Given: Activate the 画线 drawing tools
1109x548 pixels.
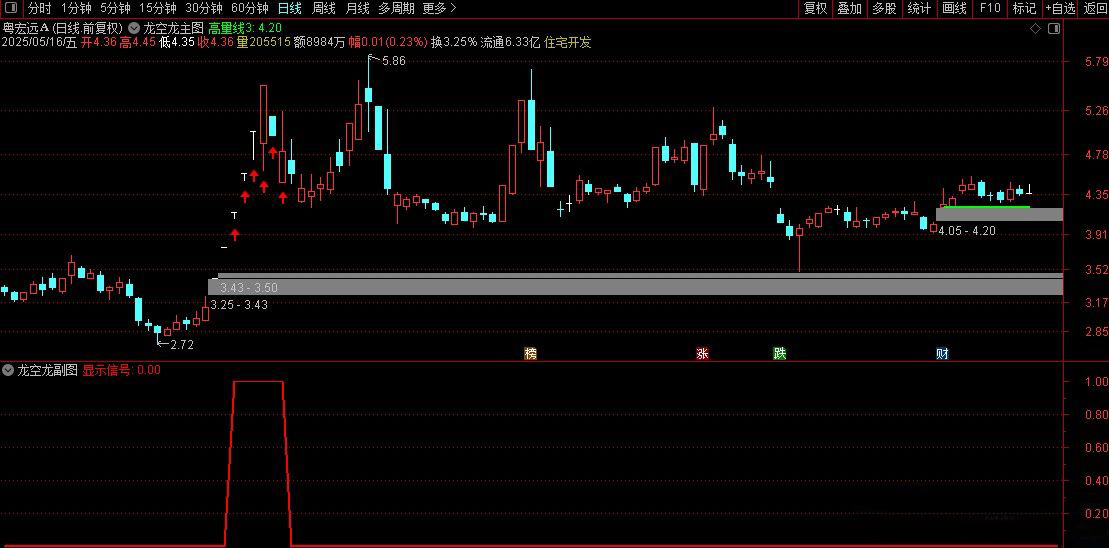Looking at the screenshot, I should [x=954, y=8].
